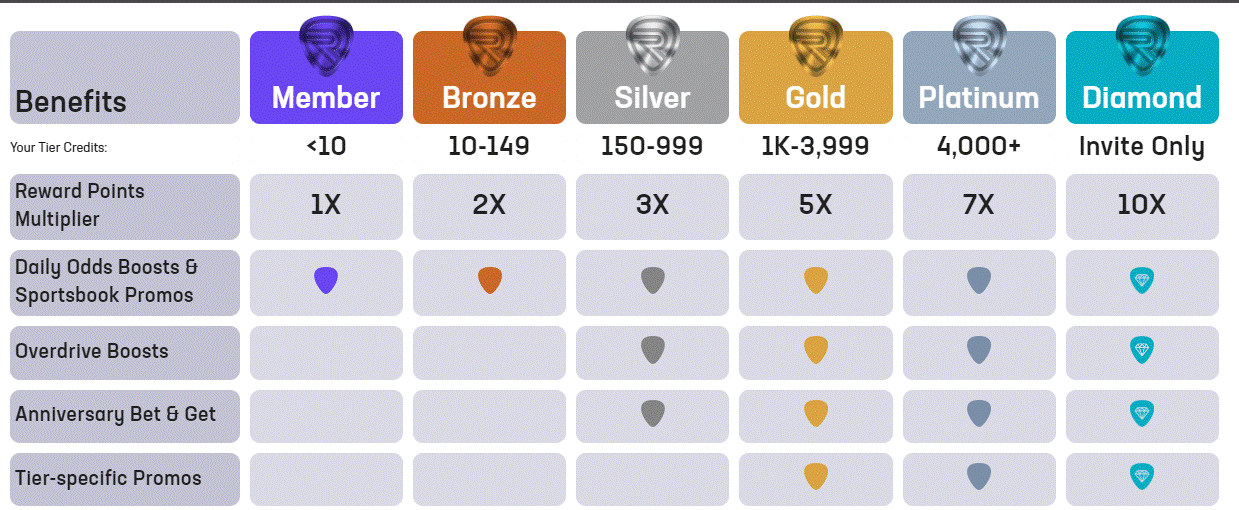Click the Benefits heading cell
This screenshot has height=510, width=1239.
125,79
